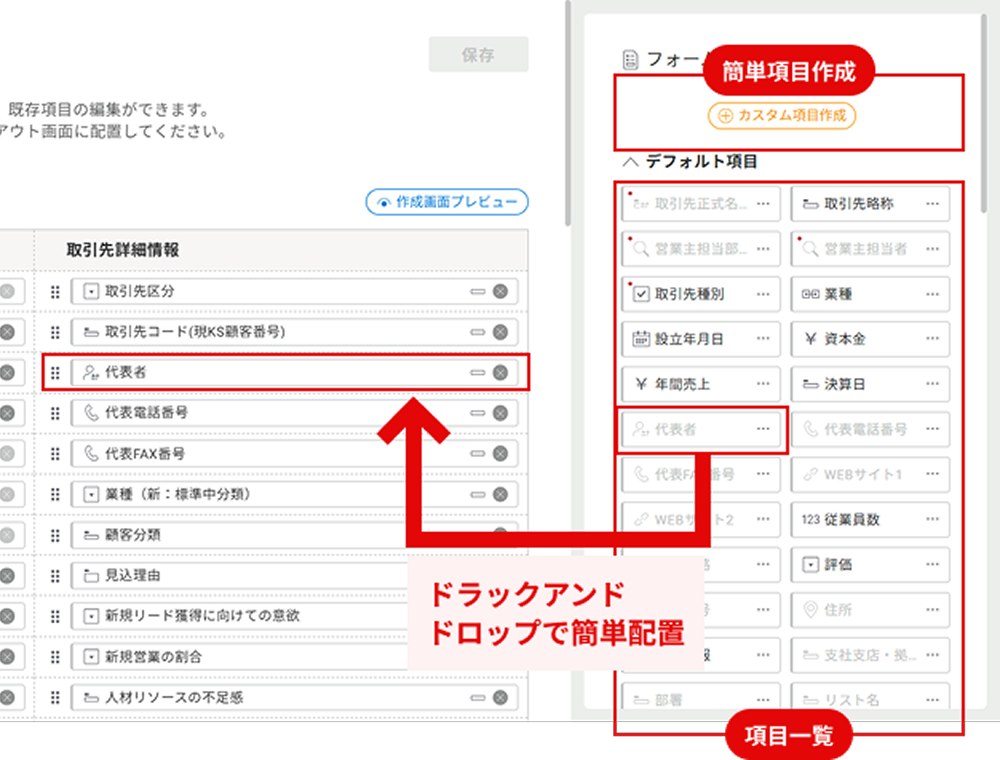Click カスタム項目作成 button

pos(782,115)
